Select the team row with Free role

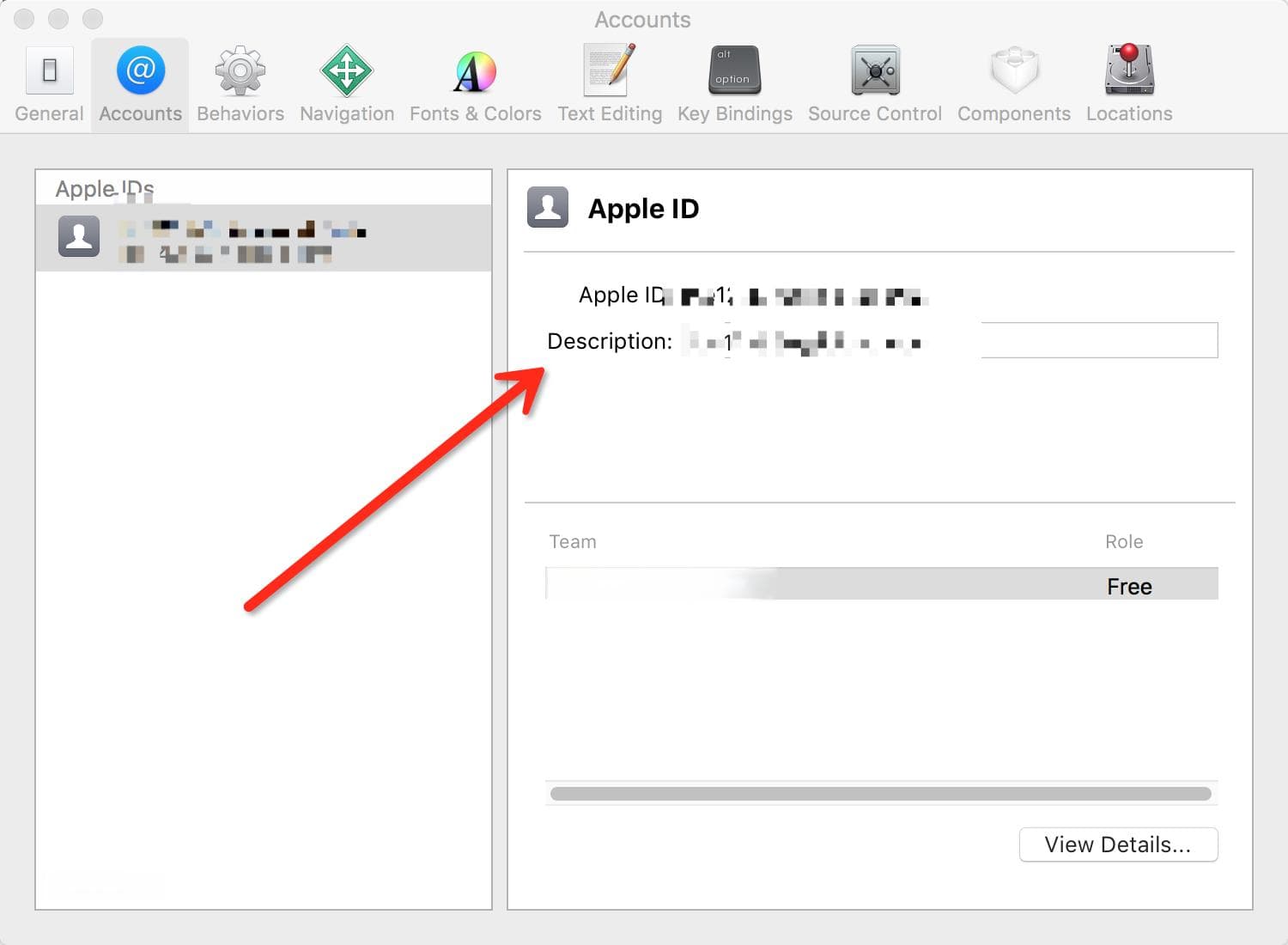[x=882, y=583]
